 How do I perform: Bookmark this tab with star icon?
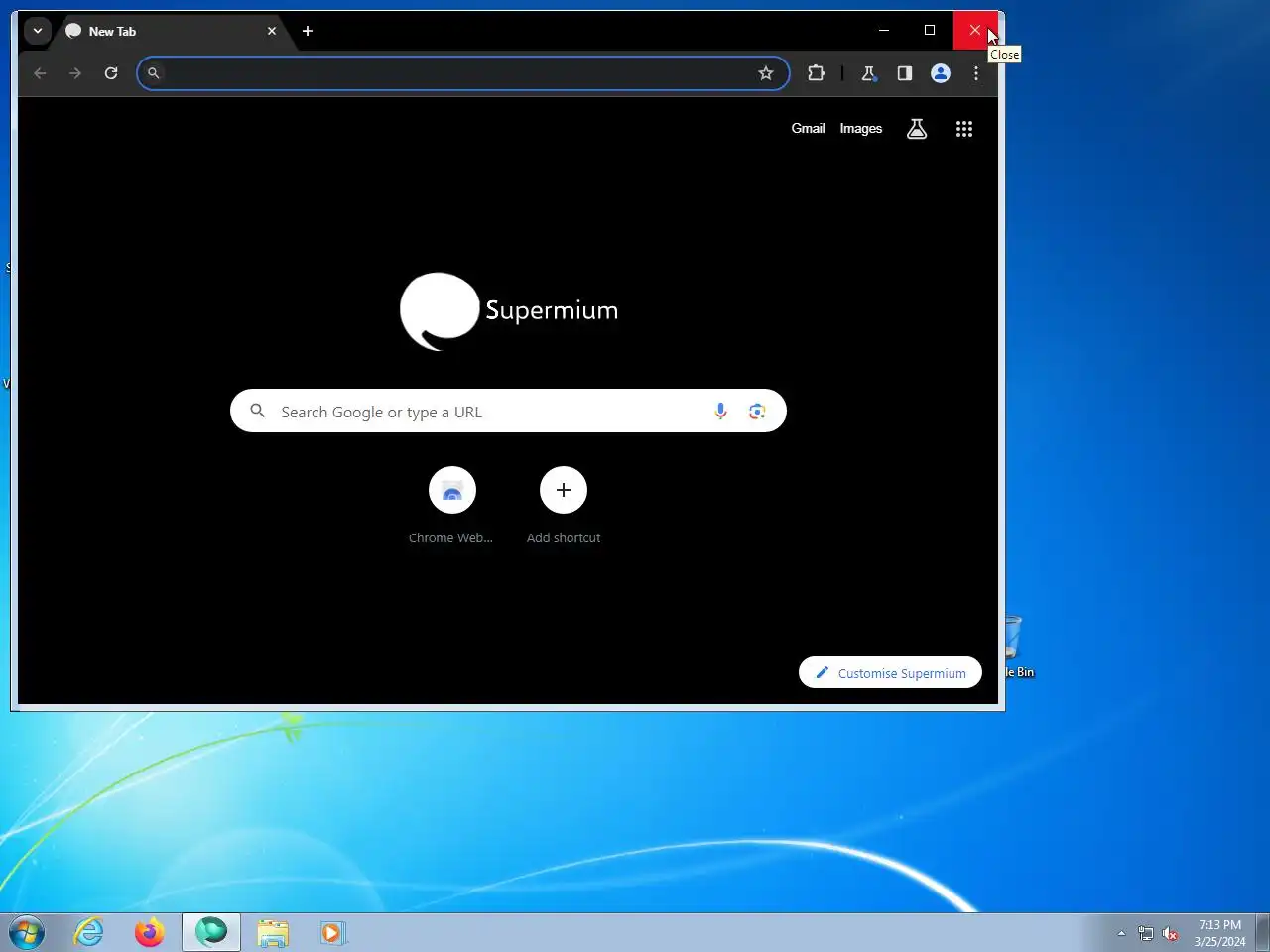(x=766, y=73)
